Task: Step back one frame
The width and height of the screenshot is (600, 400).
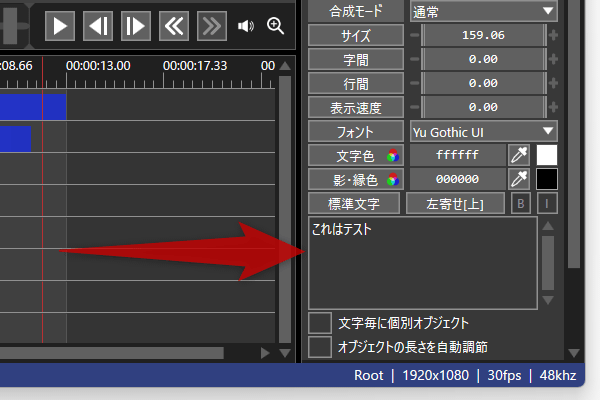Action: 98,26
